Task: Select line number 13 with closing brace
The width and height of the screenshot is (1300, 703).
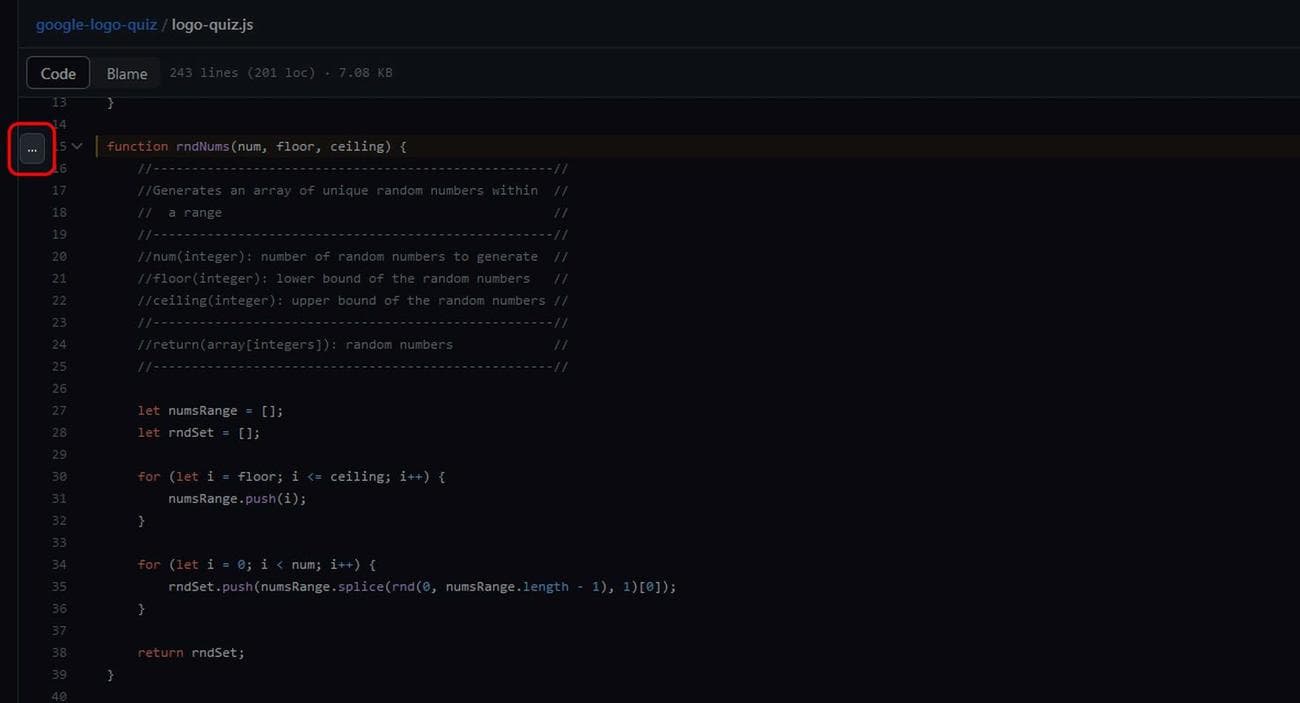Action: 59,102
